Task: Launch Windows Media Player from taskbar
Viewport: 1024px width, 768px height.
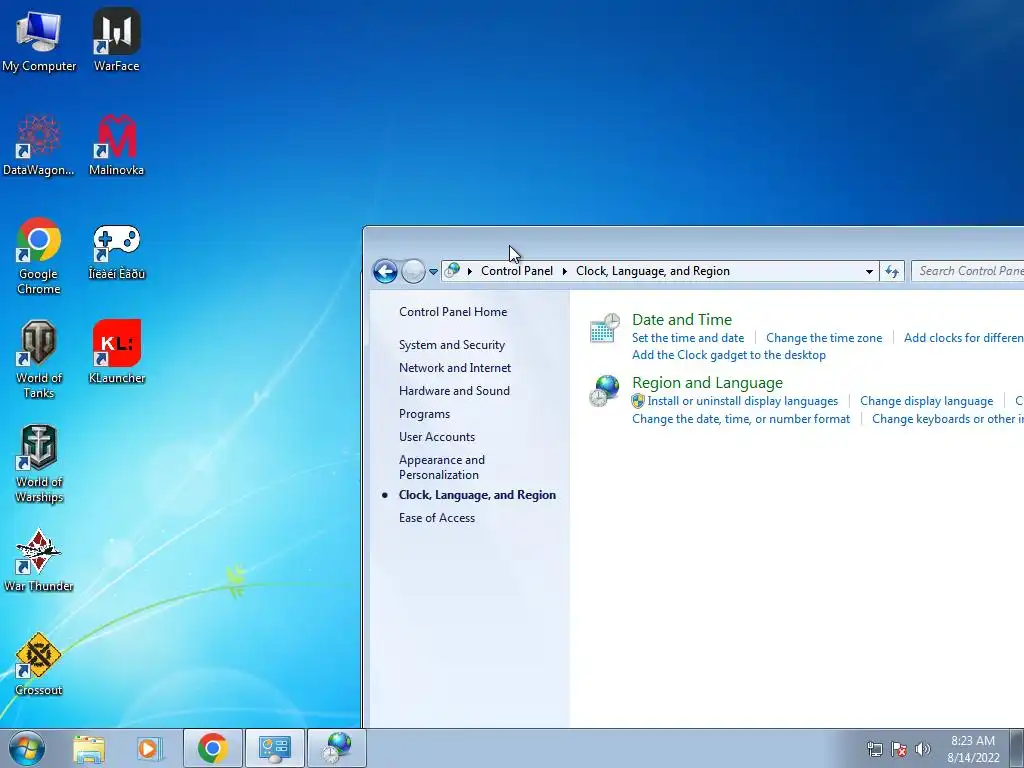Action: pyautogui.click(x=149, y=748)
